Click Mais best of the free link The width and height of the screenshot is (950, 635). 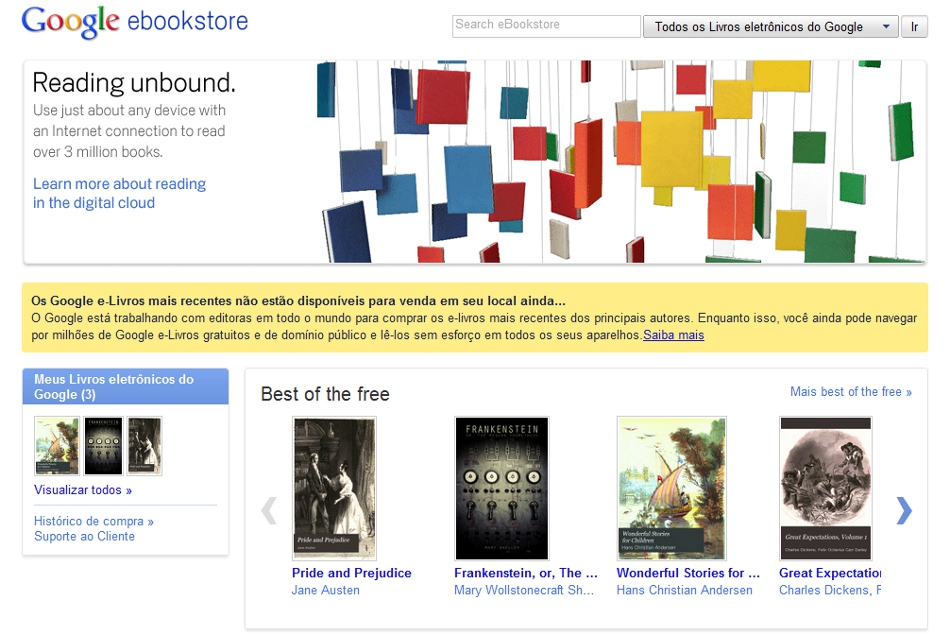click(850, 392)
